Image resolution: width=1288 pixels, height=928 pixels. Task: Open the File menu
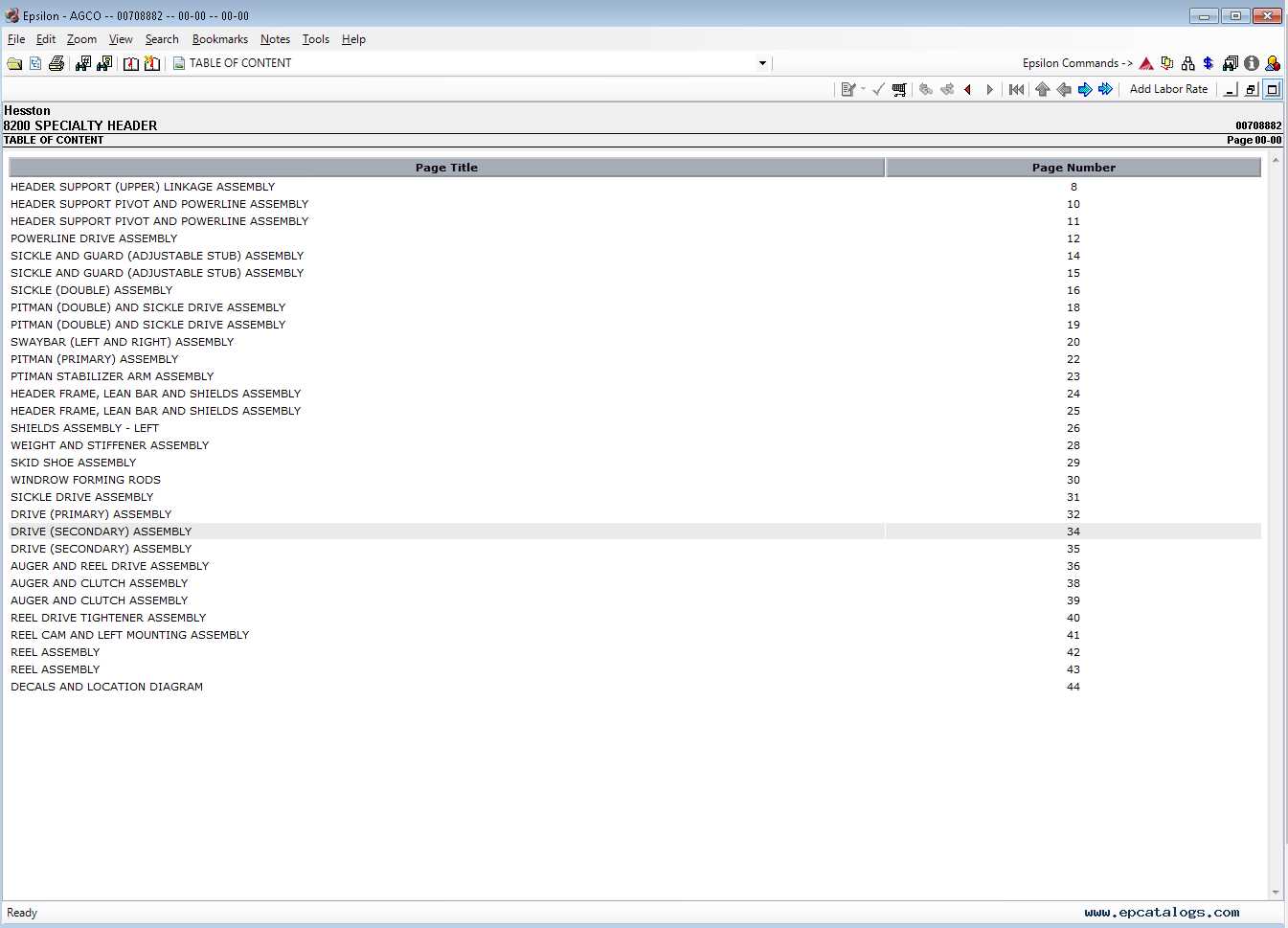[x=16, y=39]
